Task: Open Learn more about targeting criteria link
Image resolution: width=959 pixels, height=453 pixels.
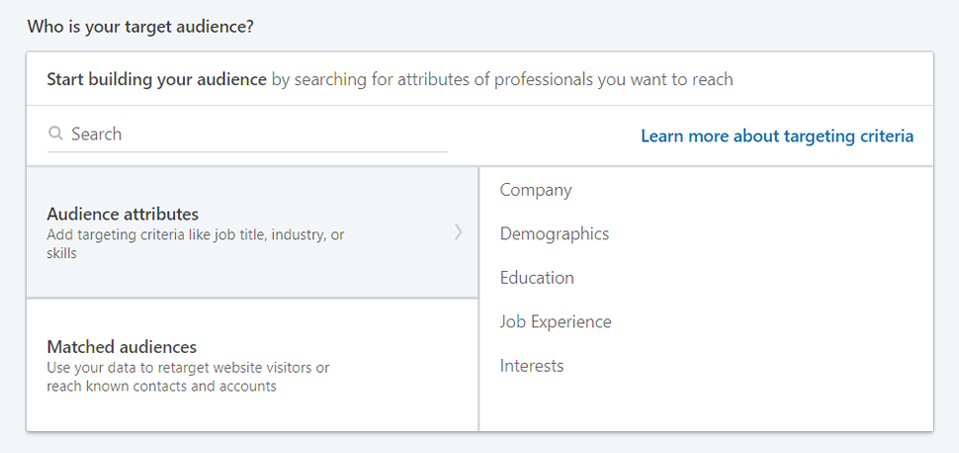Action: pos(777,136)
